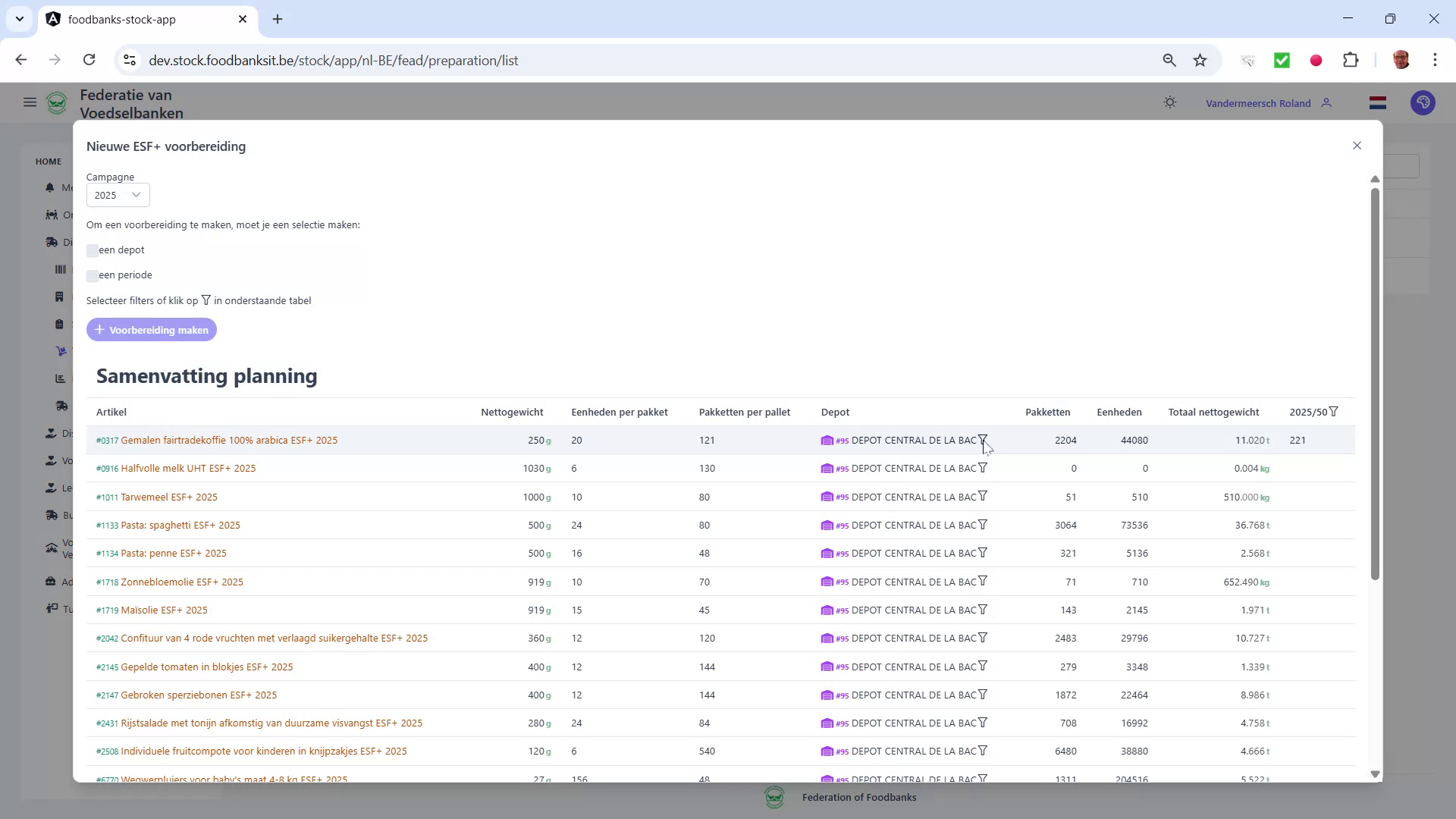Toggle light/dark theme with the sun icon
Image resolution: width=1456 pixels, height=819 pixels.
click(1170, 102)
